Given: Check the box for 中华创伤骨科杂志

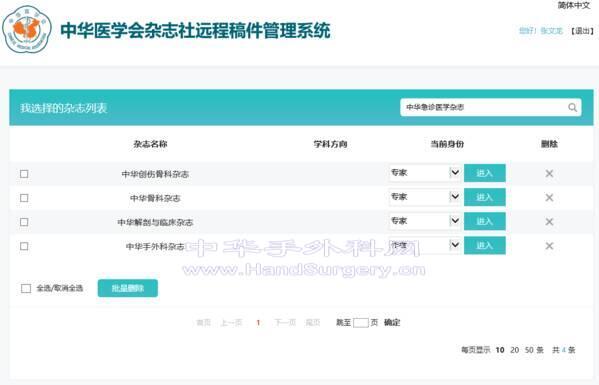Looking at the screenshot, I should click(24, 174).
